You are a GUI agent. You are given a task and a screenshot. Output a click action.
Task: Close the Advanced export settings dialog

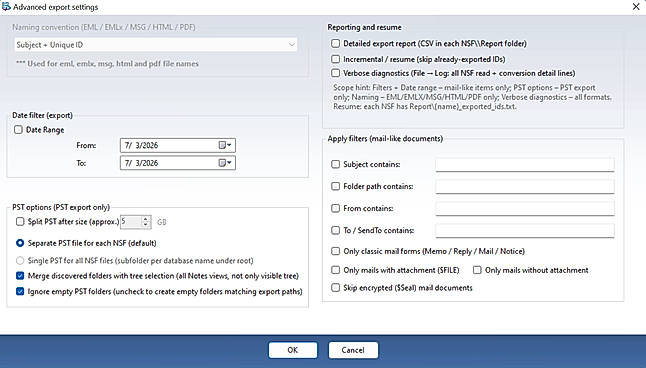pos(636,7)
